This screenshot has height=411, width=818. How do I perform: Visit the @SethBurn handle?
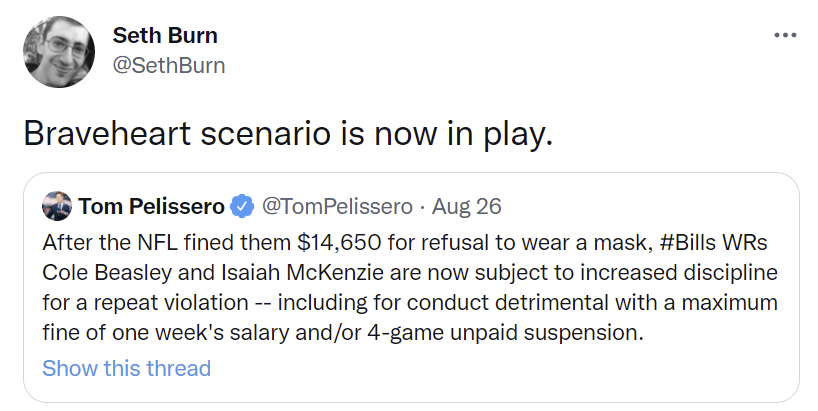[x=168, y=66]
